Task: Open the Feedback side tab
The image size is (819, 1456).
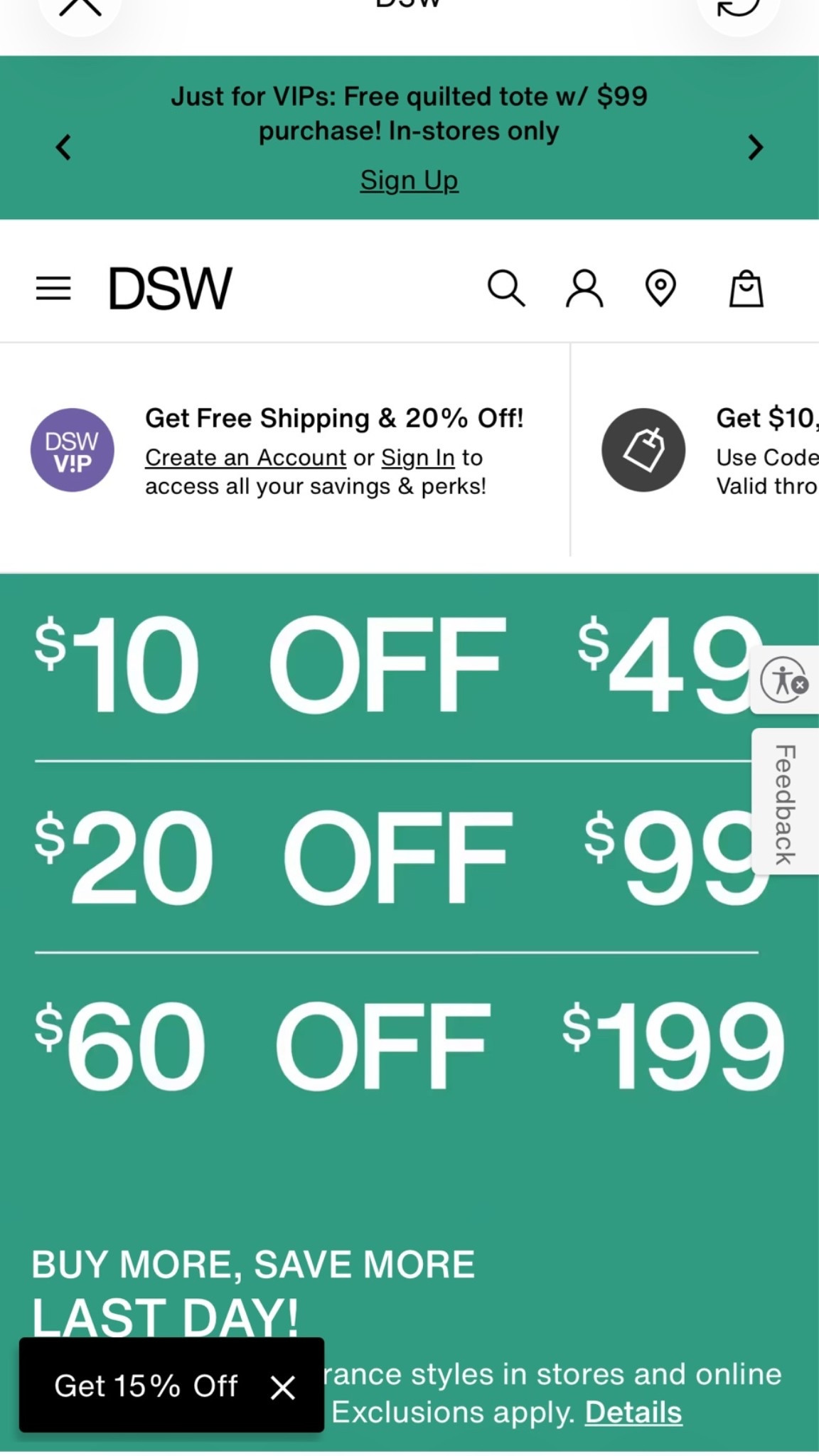Action: [x=785, y=802]
